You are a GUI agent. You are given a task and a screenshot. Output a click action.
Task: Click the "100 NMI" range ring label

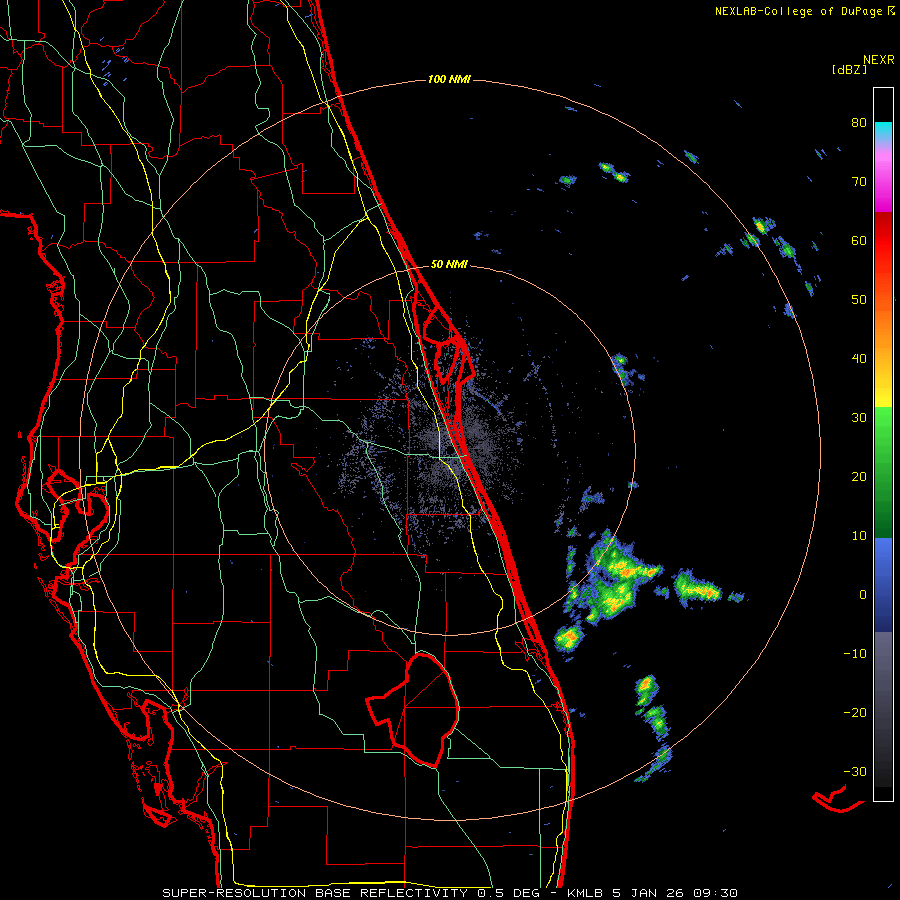[449, 79]
